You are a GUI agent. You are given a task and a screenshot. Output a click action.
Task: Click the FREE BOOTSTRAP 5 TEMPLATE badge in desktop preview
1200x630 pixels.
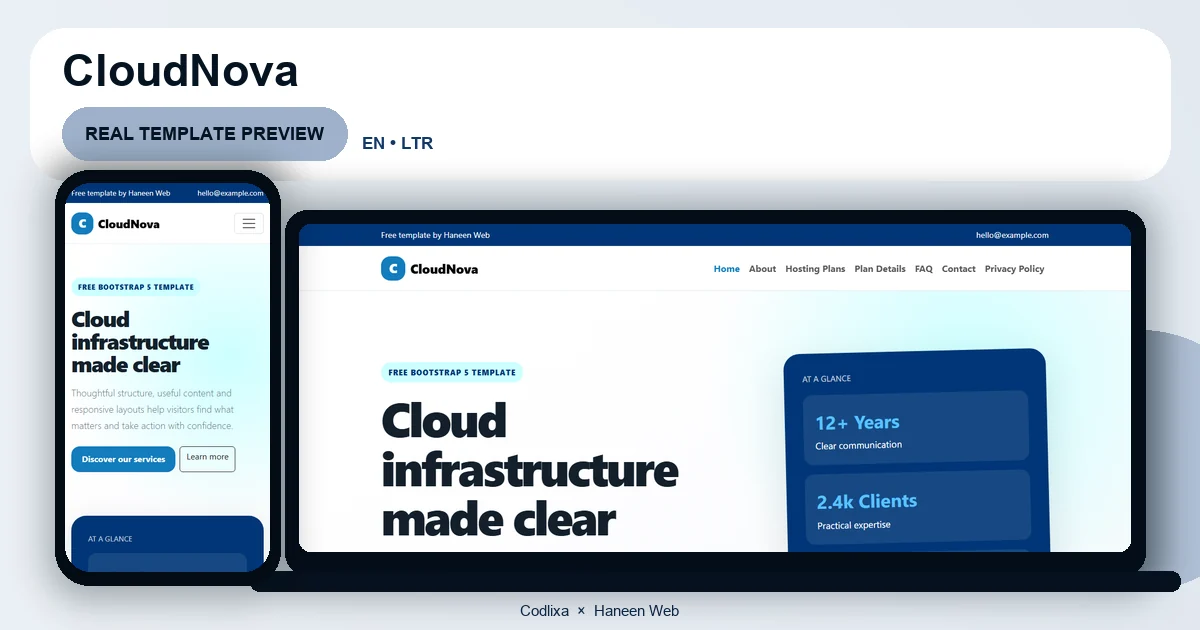[452, 372]
